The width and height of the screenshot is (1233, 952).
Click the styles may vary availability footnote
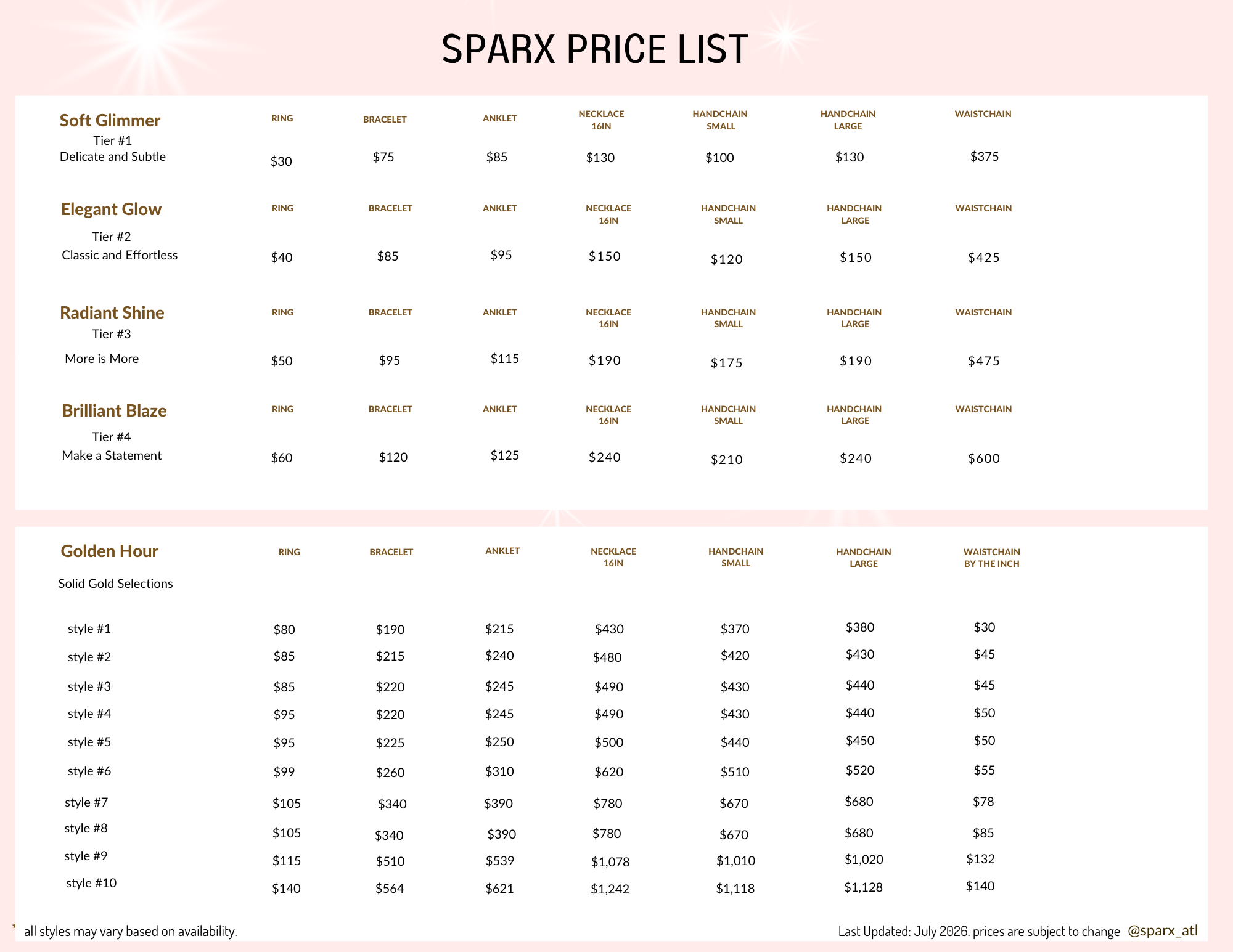coord(130,931)
